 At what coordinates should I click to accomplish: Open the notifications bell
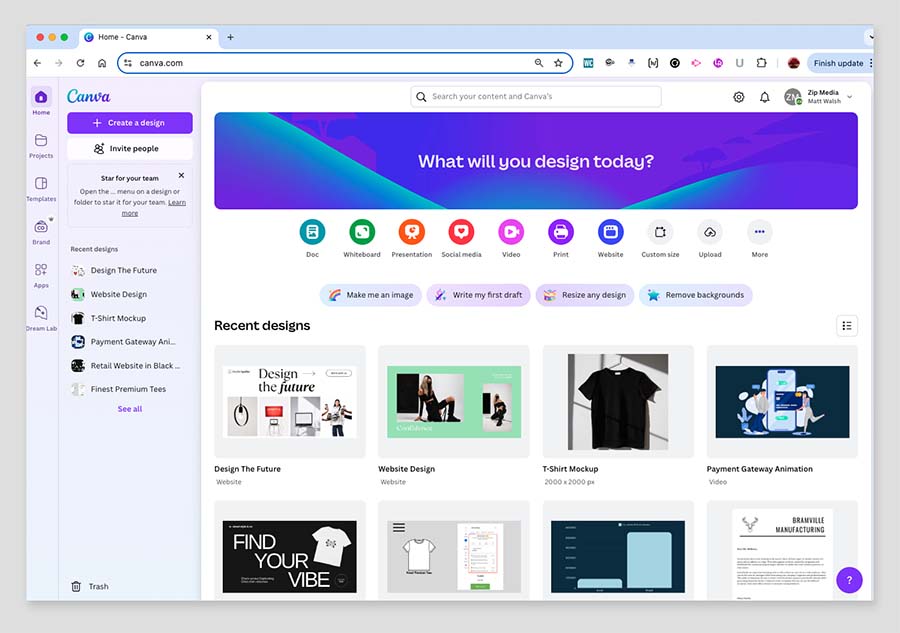pos(765,97)
